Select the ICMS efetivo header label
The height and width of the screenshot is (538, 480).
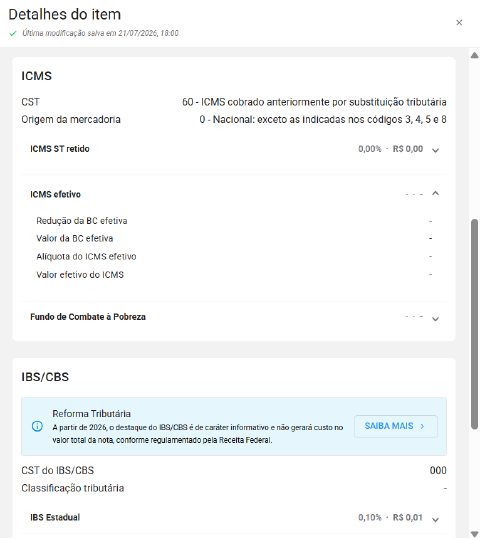(55, 194)
